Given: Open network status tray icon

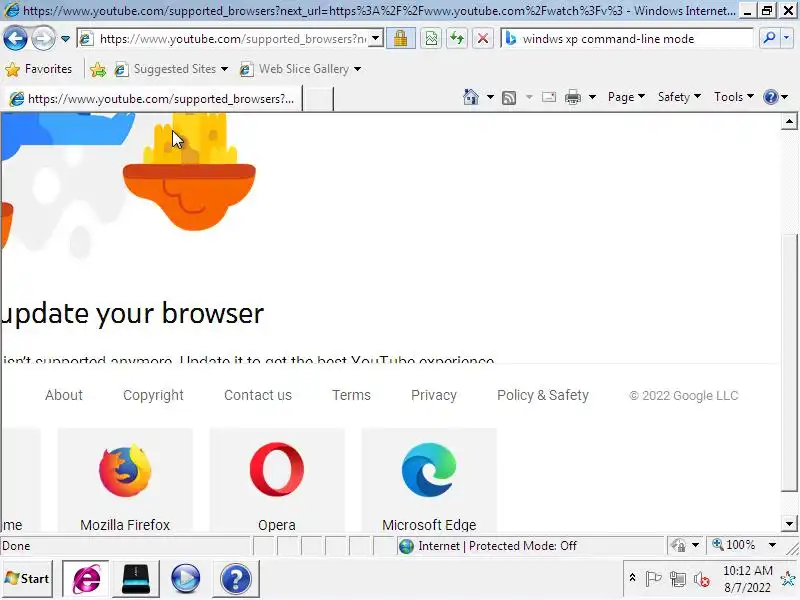Looking at the screenshot, I should click(678, 579).
